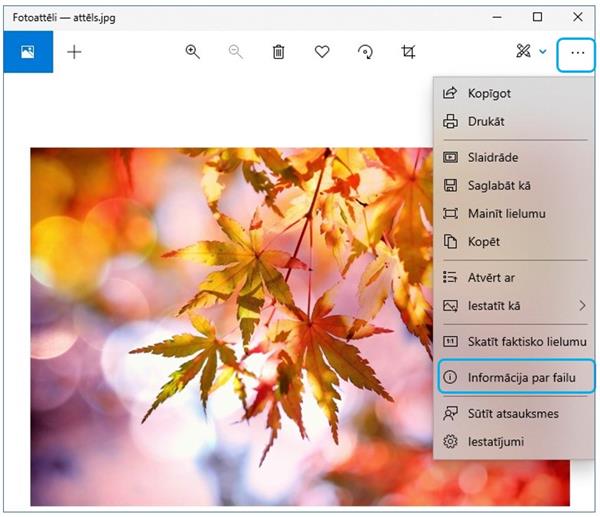Open the Atvērt ar option
The width and height of the screenshot is (600, 517).
514,277
